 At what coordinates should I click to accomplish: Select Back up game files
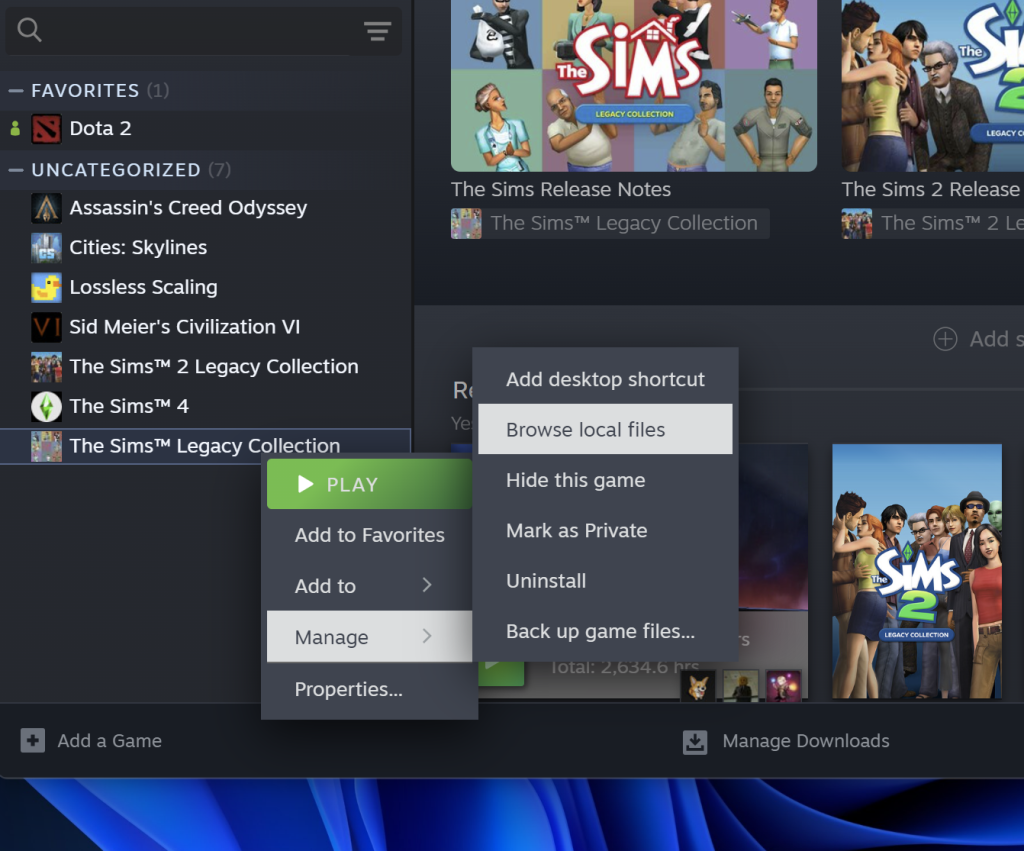[605, 631]
